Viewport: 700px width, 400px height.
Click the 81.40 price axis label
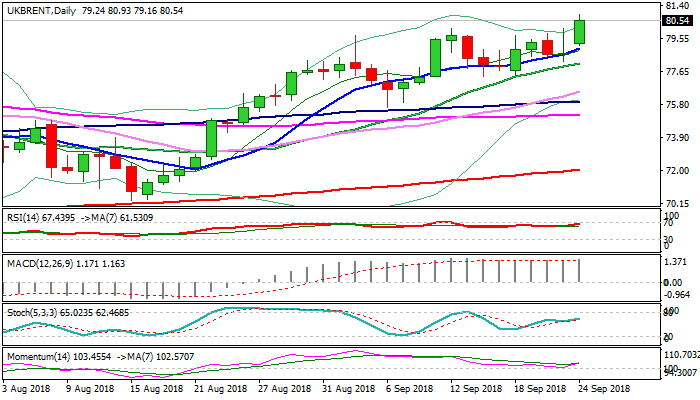coord(676,6)
